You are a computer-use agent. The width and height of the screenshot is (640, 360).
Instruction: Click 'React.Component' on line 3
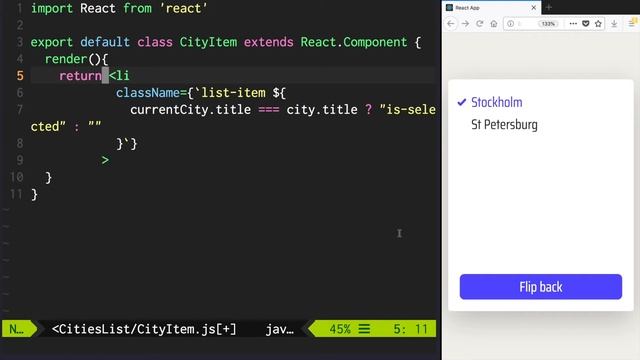coord(354,42)
